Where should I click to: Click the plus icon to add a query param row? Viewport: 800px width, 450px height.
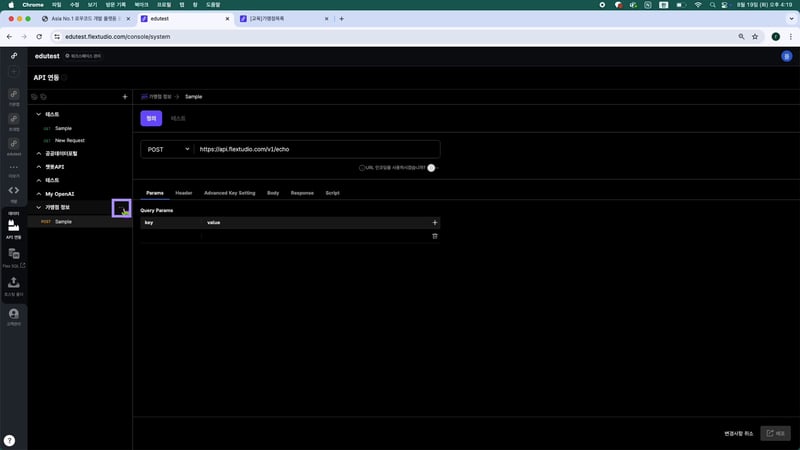click(434, 222)
